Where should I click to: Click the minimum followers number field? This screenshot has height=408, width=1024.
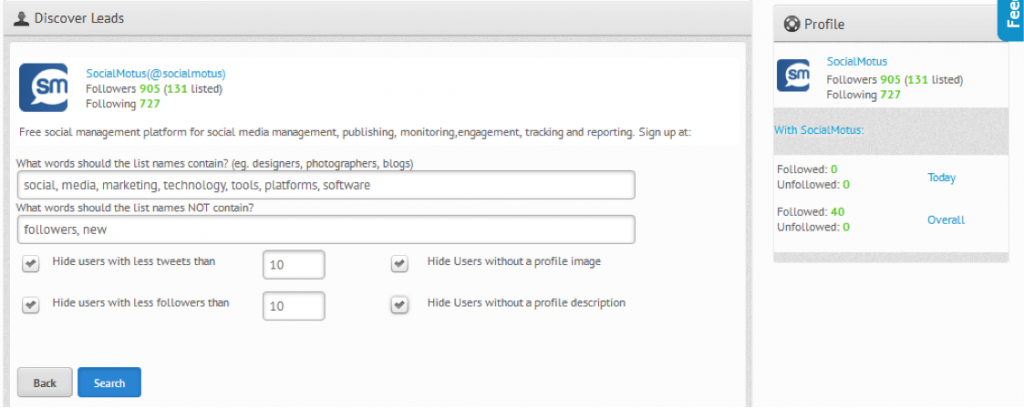294,306
